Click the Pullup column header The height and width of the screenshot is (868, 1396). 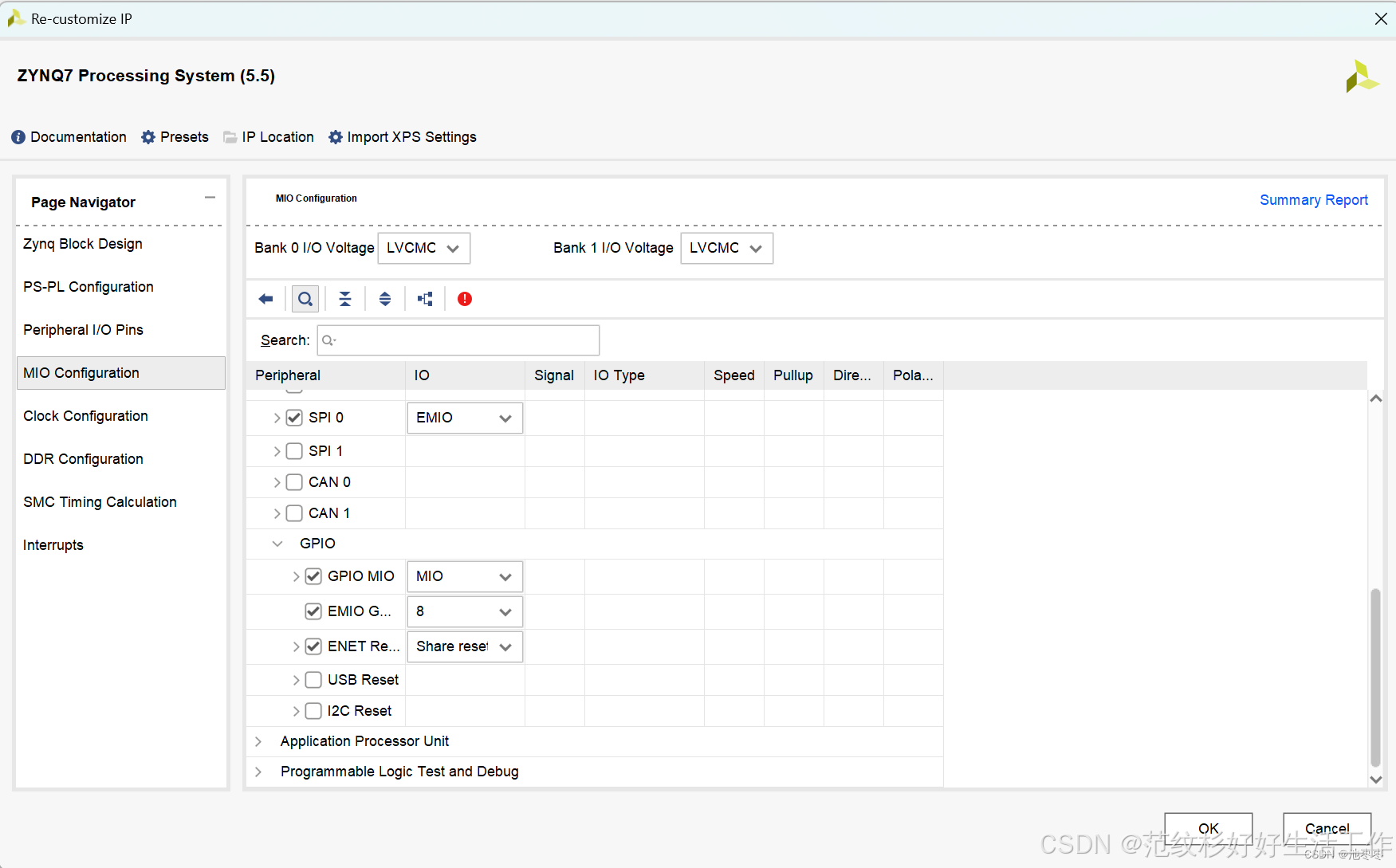tap(793, 375)
